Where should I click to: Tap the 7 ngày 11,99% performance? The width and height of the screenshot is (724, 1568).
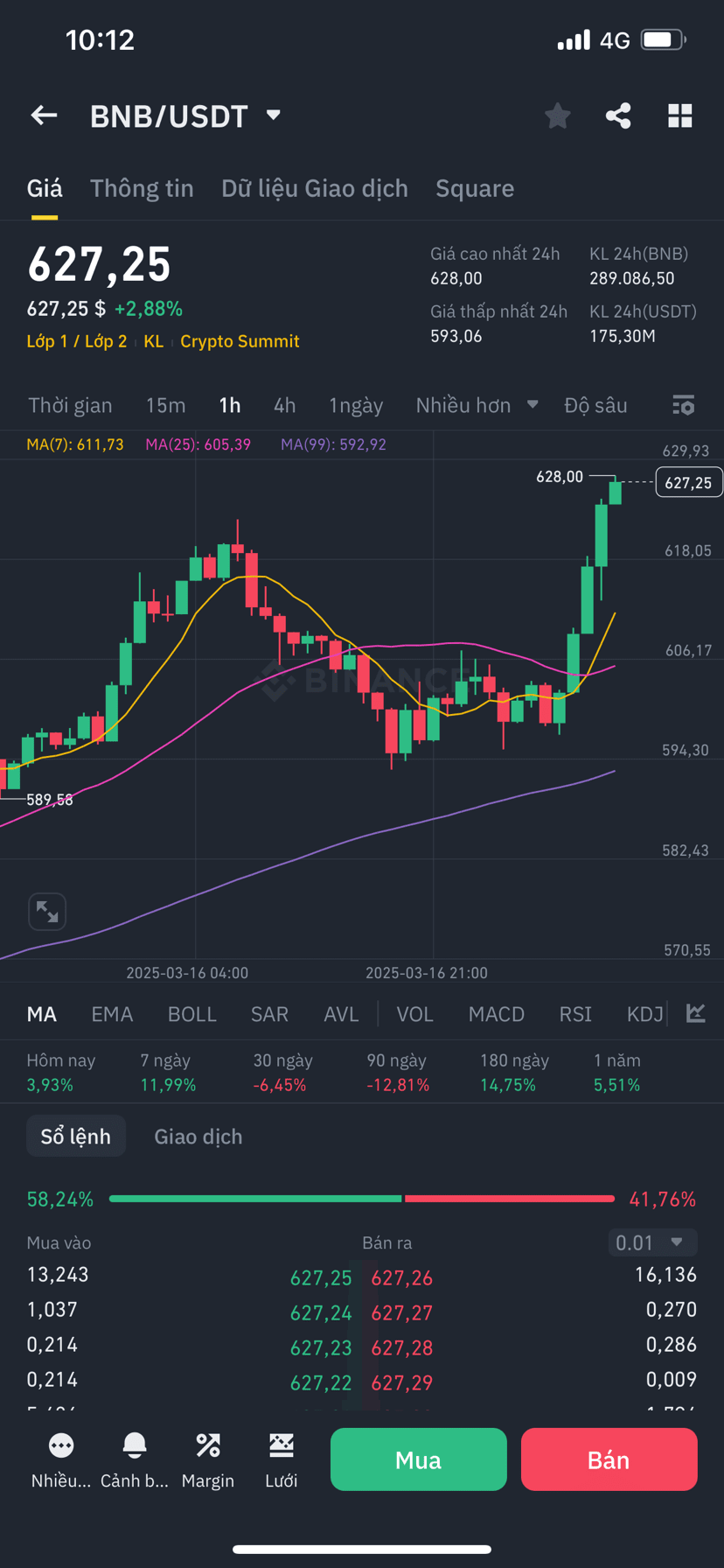point(170,1073)
